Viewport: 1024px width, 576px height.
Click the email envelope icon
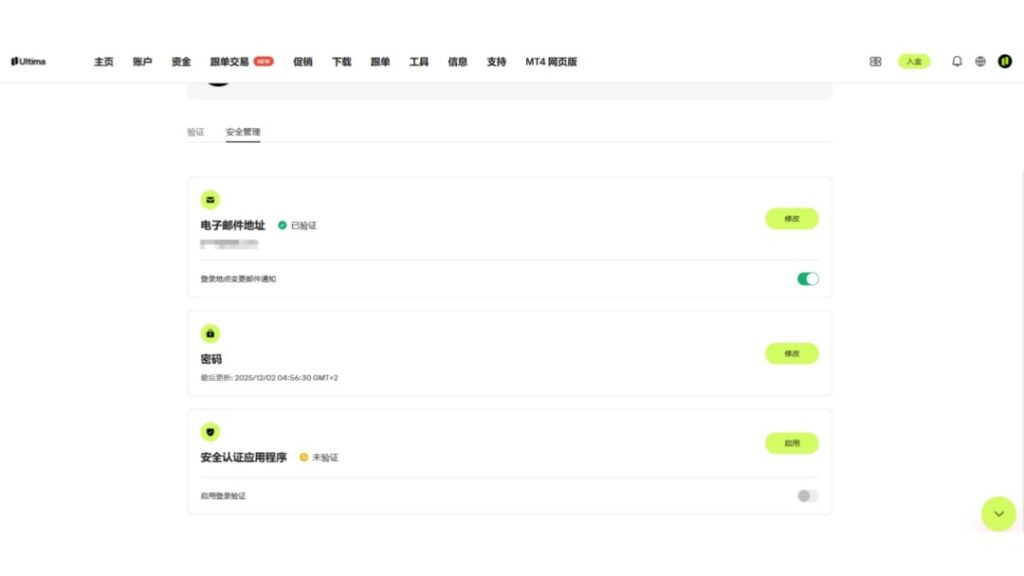point(210,199)
